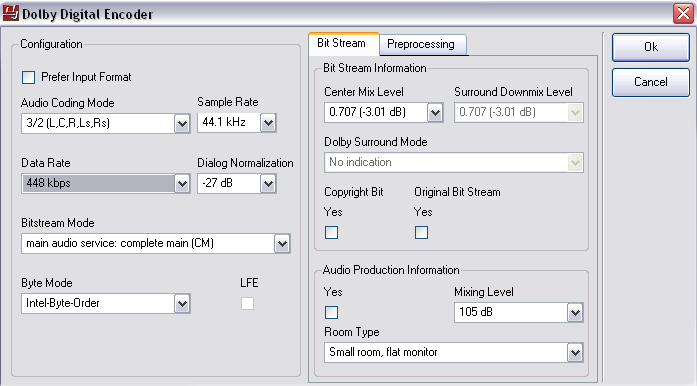Open the Center Mix Level dropdown arrow
The image size is (697, 386).
click(x=435, y=113)
